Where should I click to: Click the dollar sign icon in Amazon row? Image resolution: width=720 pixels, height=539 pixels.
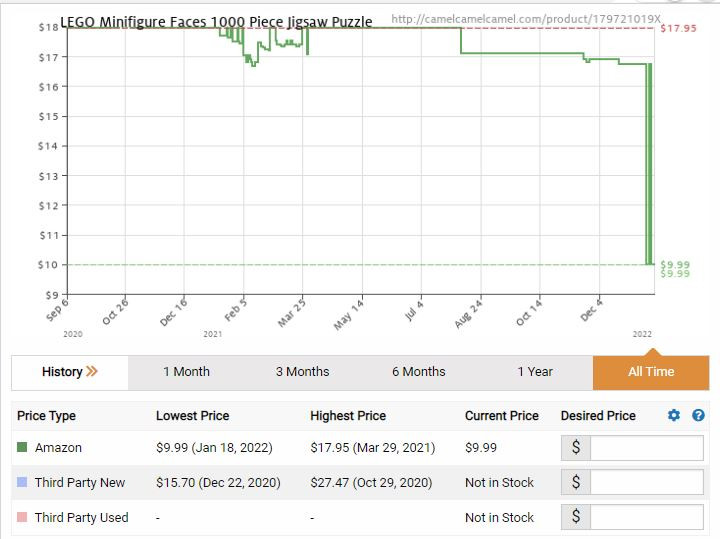(x=576, y=448)
